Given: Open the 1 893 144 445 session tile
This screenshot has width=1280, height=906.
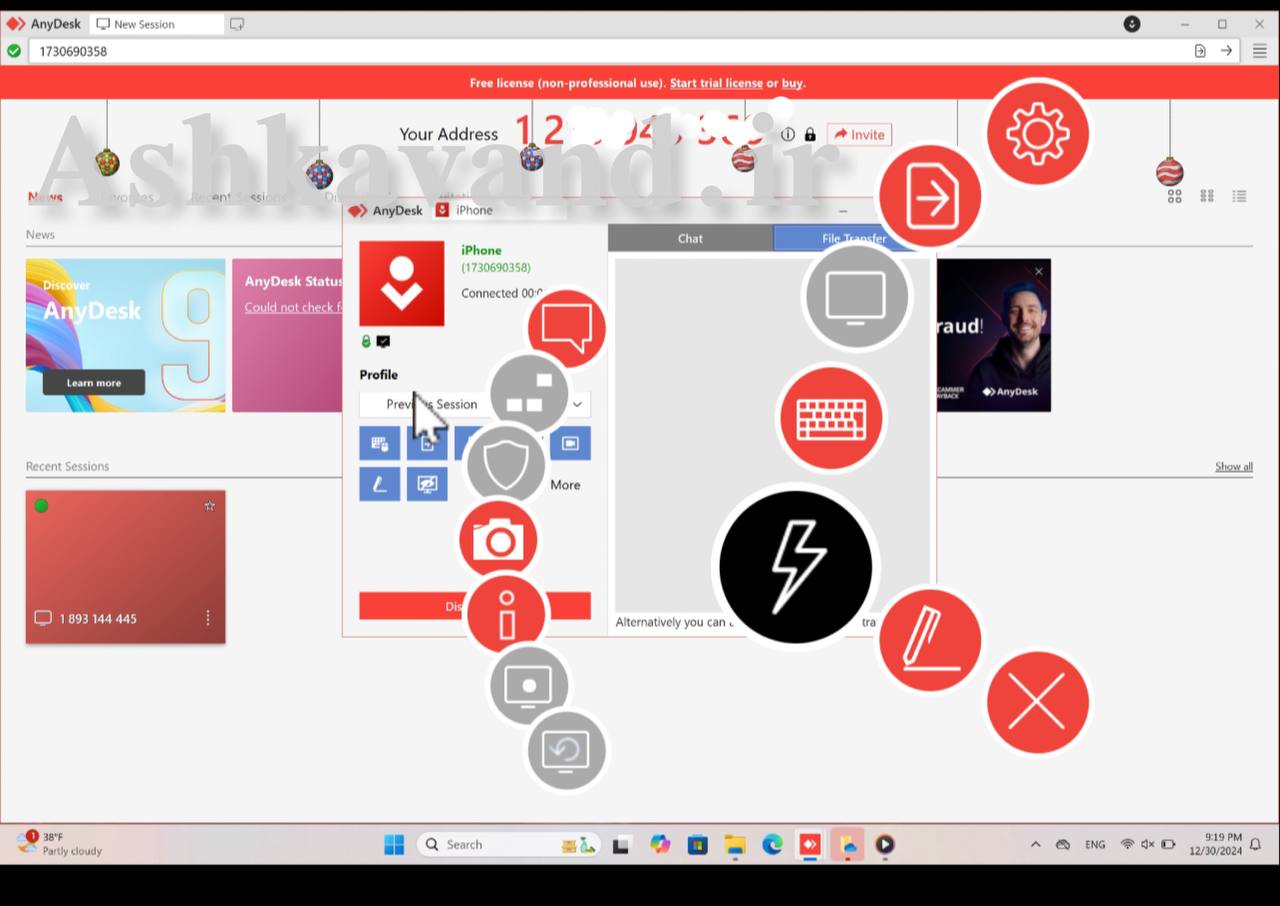Looking at the screenshot, I should tap(125, 567).
